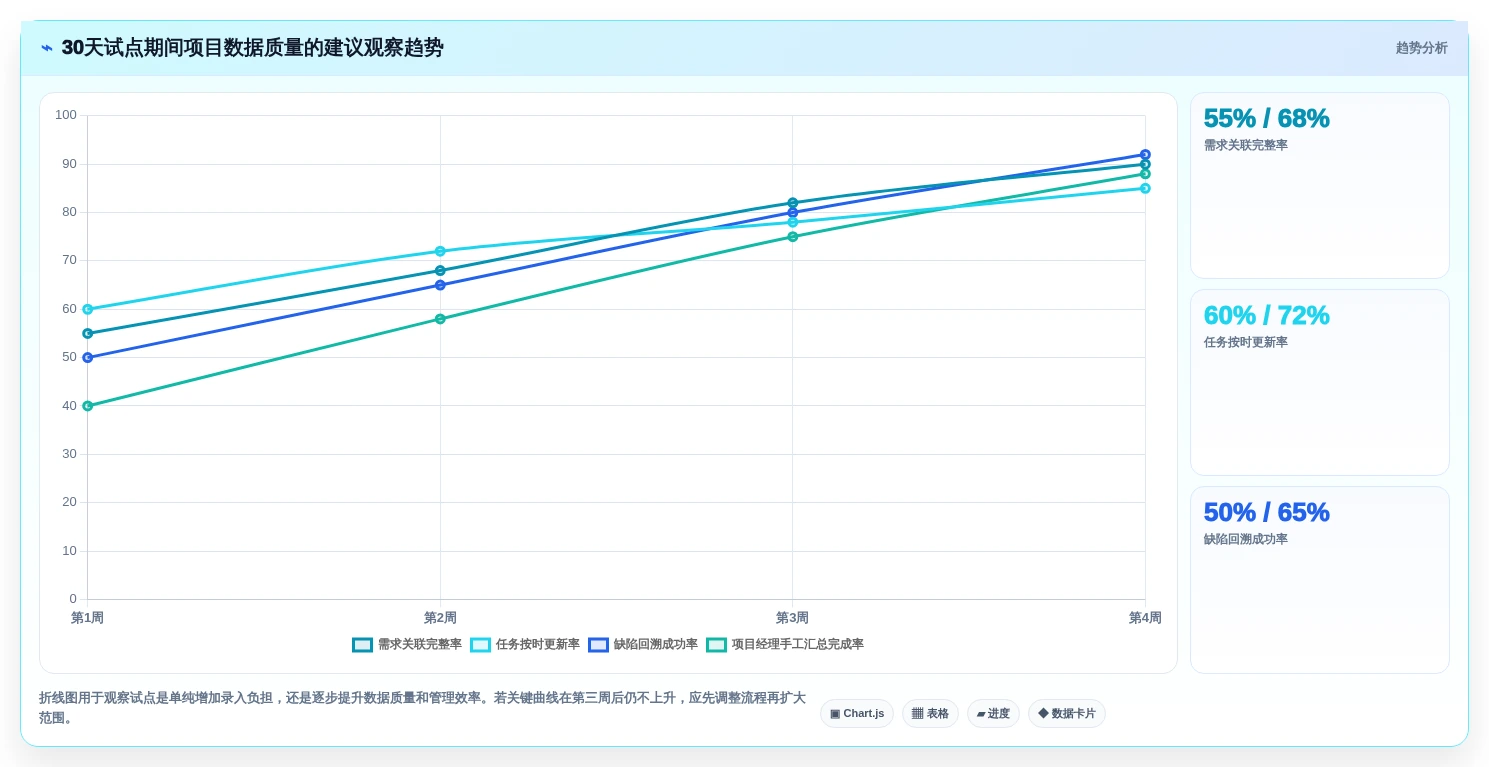Click the 数据卡片 tag chip
Screen dimensions: 1489x767
[1067, 714]
